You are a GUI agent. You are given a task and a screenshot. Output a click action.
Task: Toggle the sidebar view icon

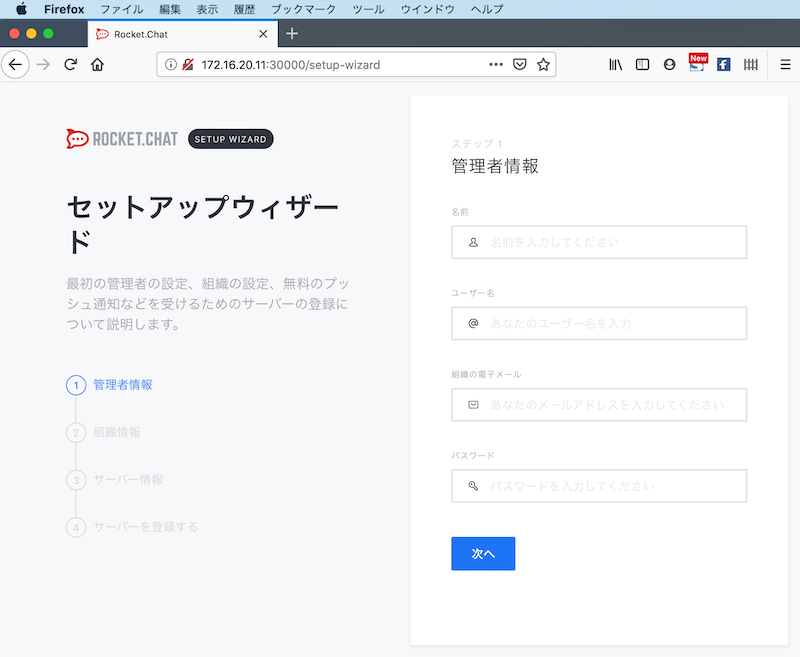point(642,65)
